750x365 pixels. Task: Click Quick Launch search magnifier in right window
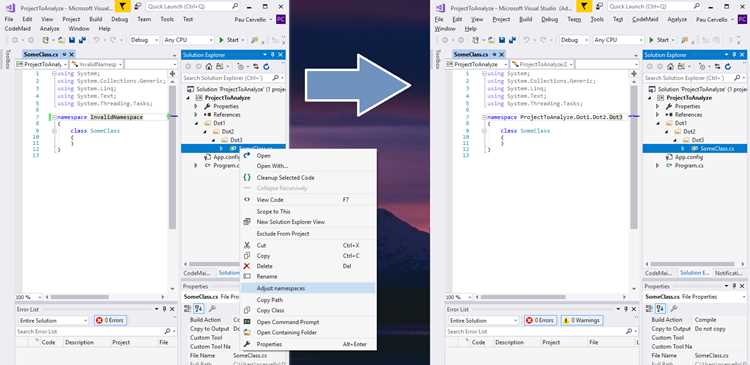pos(696,7)
